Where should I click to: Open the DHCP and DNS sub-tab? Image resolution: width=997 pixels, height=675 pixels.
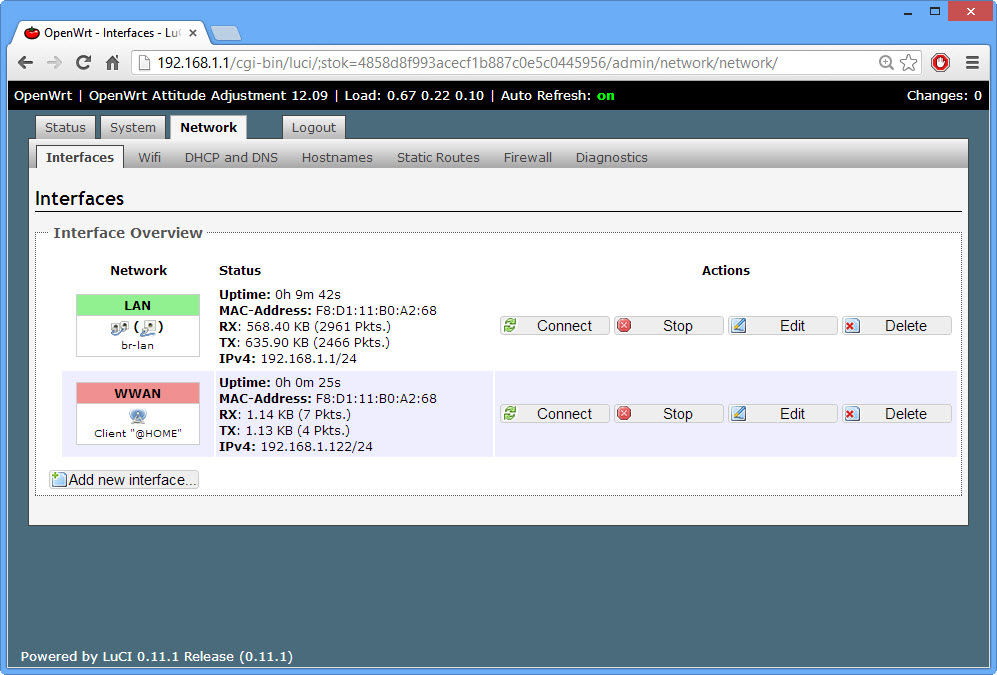(231, 157)
